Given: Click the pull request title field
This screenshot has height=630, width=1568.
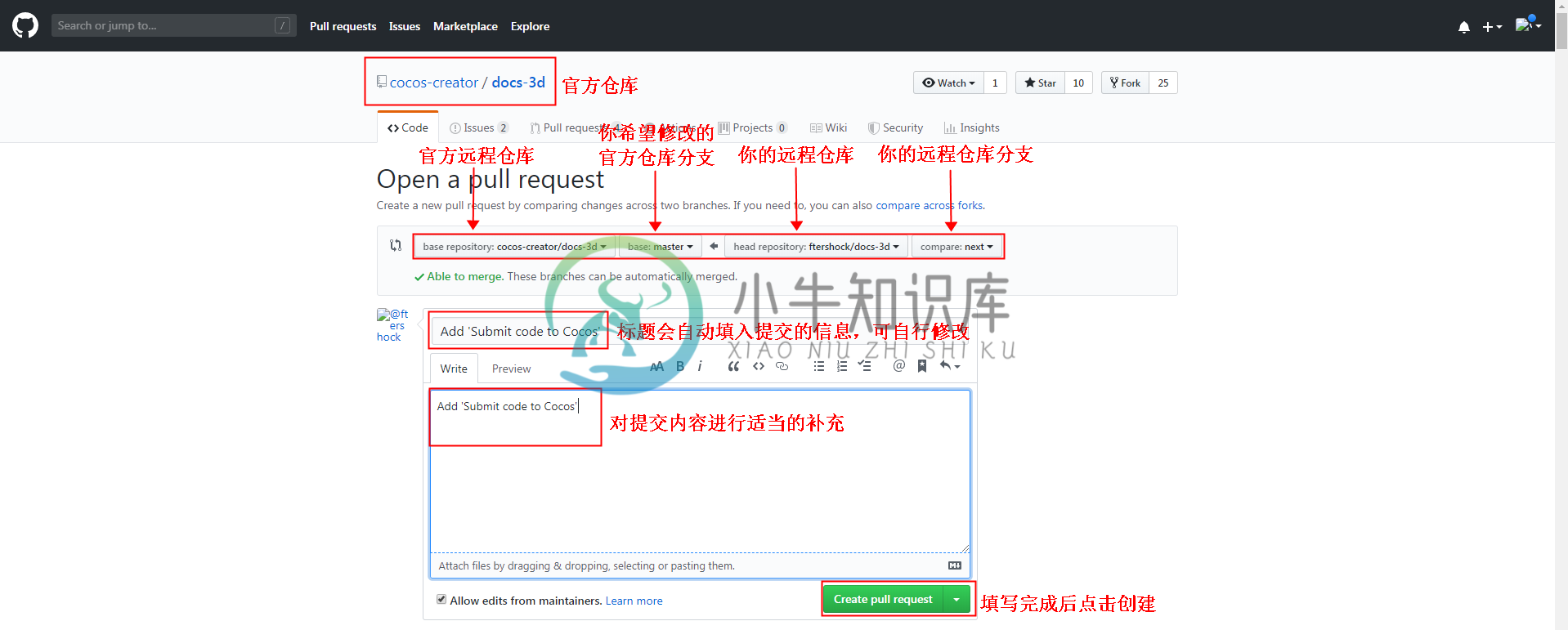Looking at the screenshot, I should (x=701, y=331).
